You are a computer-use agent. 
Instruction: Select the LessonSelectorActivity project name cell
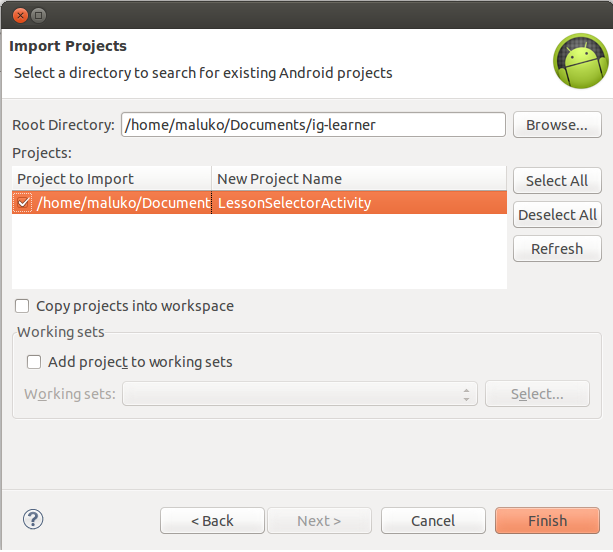tap(359, 203)
